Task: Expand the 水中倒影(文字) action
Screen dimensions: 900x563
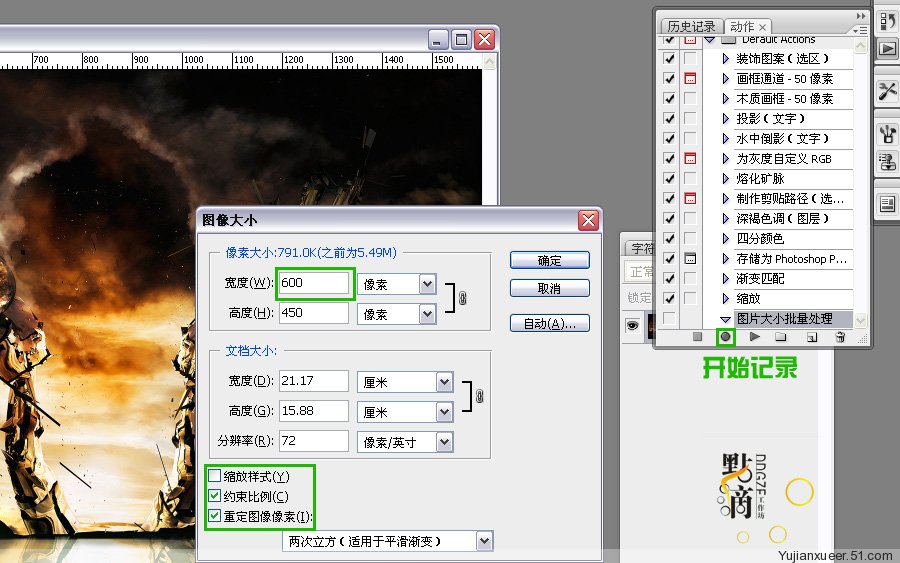Action: [x=726, y=138]
